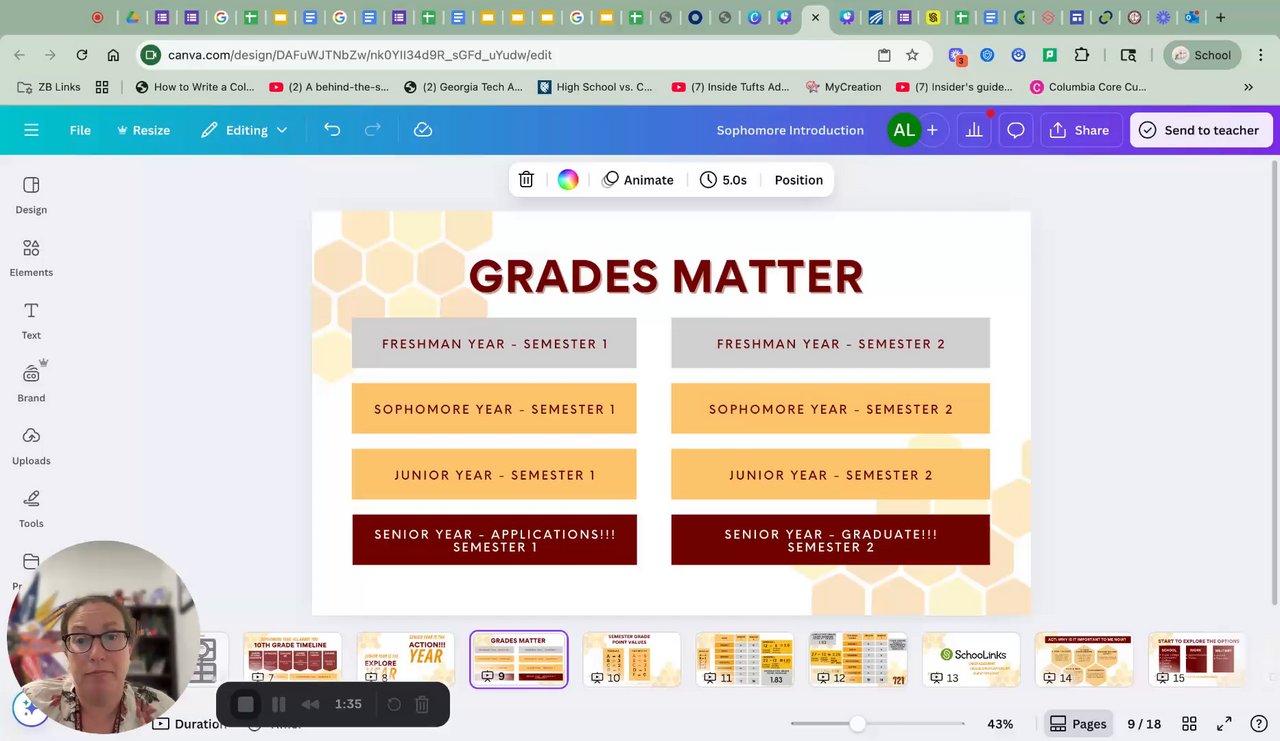
Task: Adjust the zoom slider handle
Action: [x=857, y=723]
